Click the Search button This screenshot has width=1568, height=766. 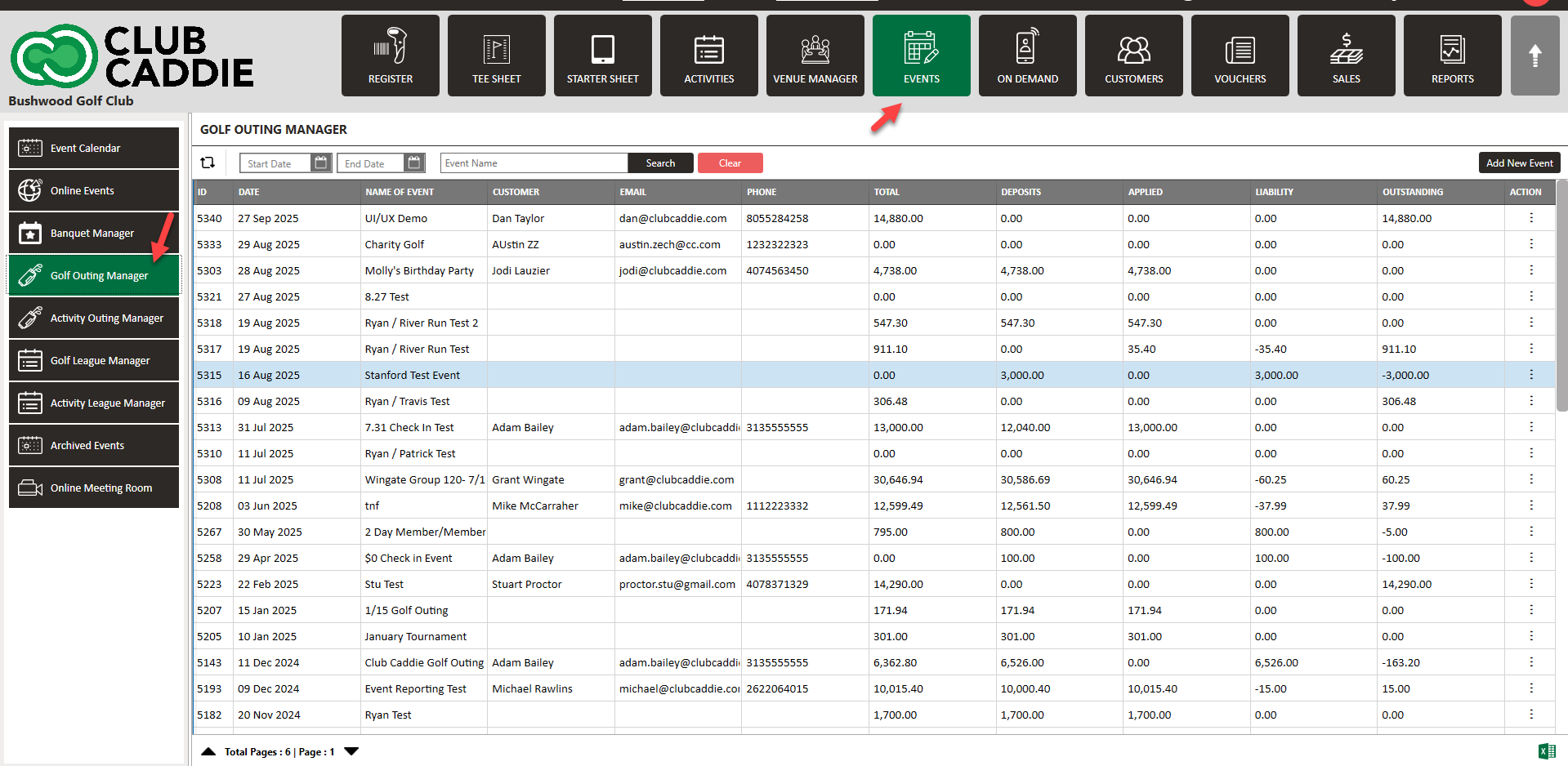(x=660, y=163)
